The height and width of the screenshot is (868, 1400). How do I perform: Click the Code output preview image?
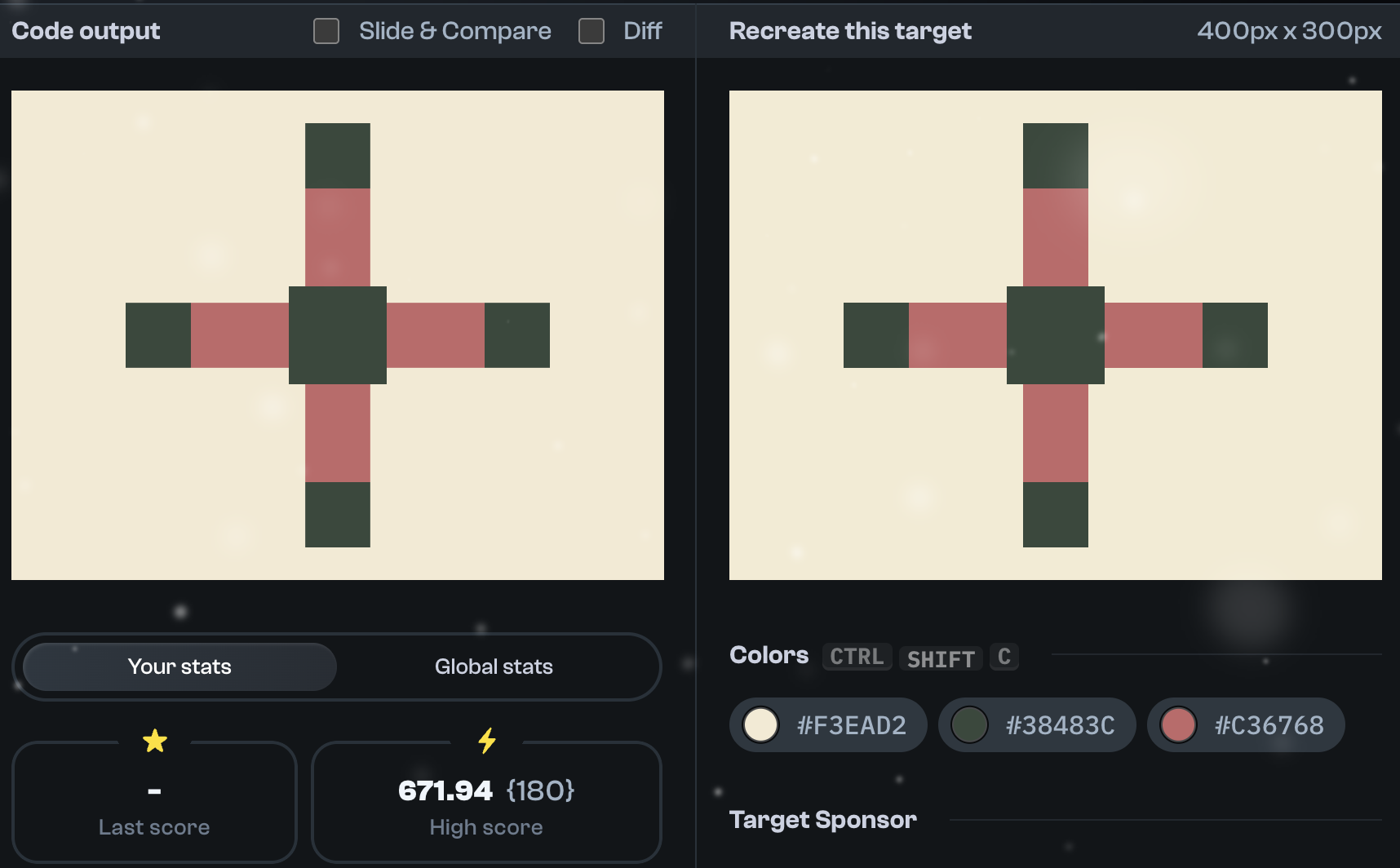tap(337, 334)
